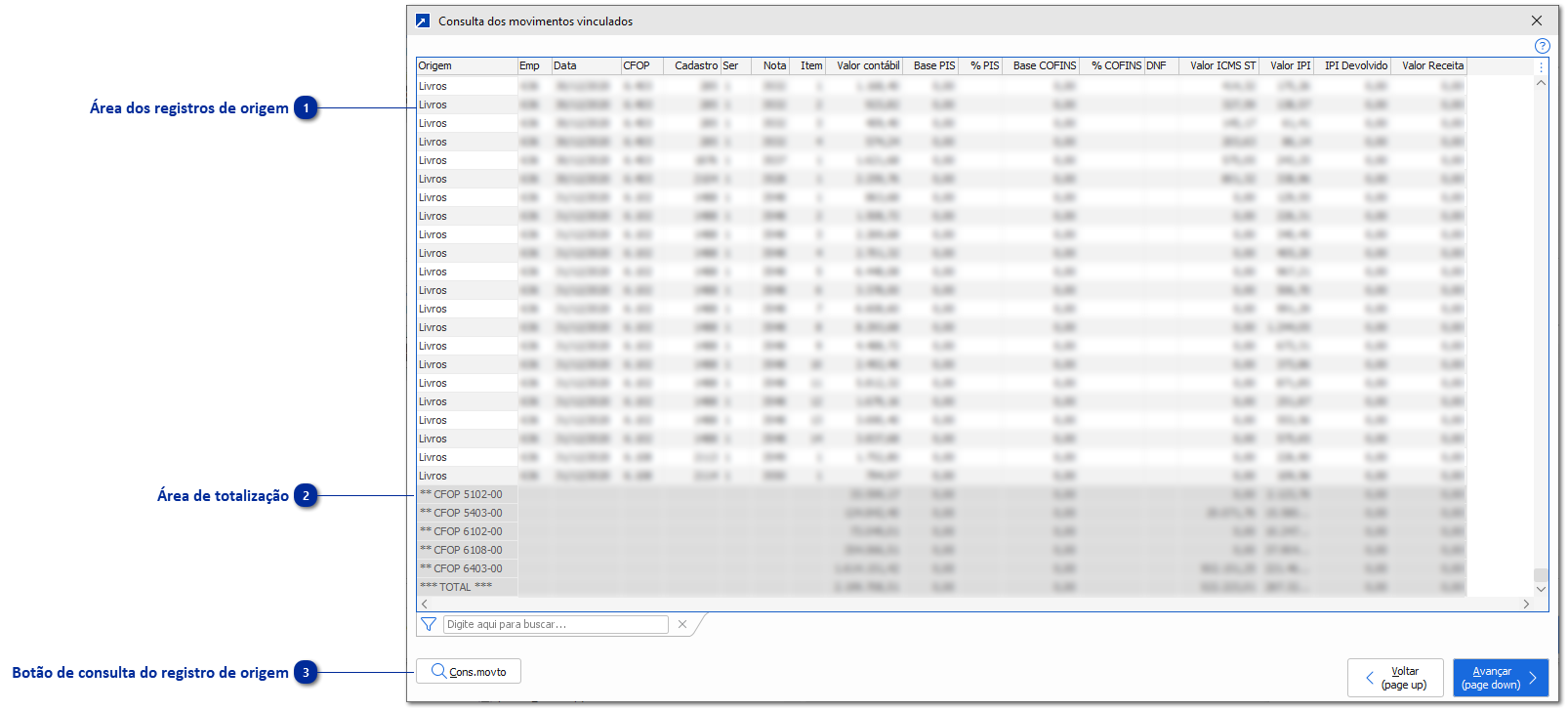
Task: Sort by the Data column header
Action: [x=586, y=65]
